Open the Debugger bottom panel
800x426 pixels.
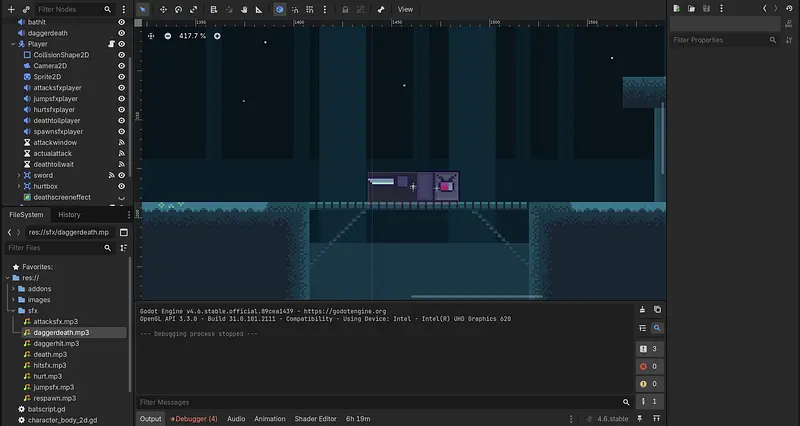[194, 419]
